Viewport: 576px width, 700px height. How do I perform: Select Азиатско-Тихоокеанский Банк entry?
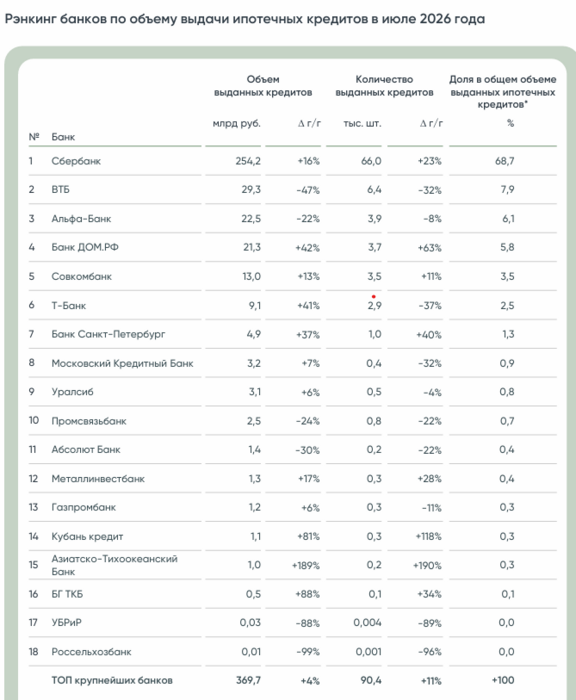pyautogui.click(x=114, y=565)
